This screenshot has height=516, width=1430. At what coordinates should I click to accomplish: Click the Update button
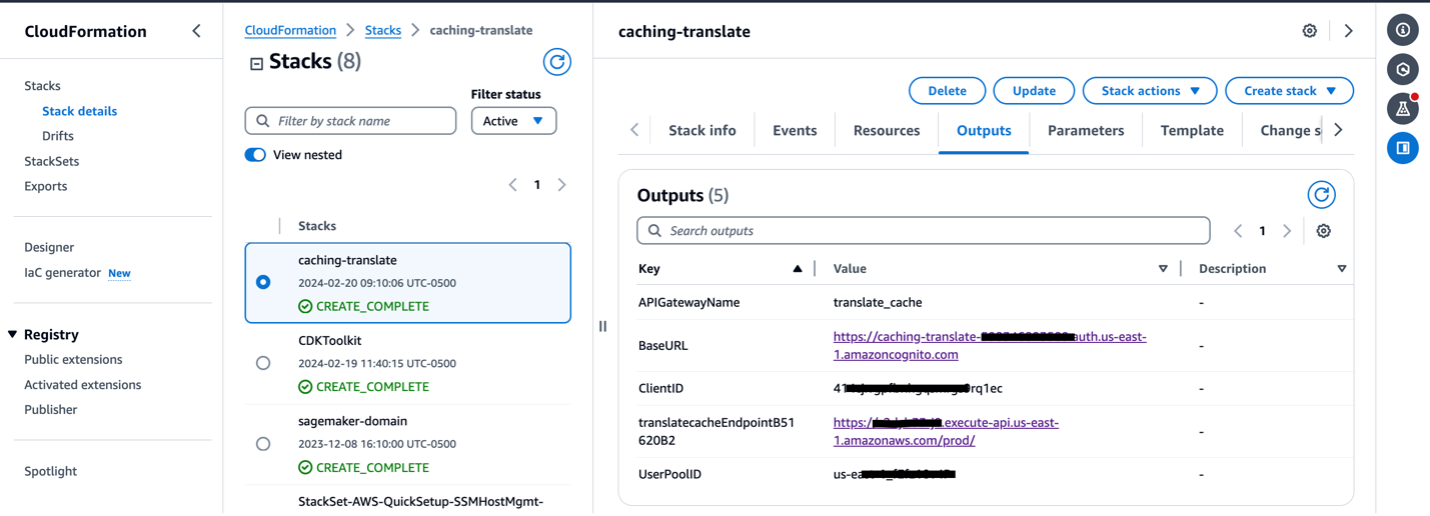(1034, 91)
